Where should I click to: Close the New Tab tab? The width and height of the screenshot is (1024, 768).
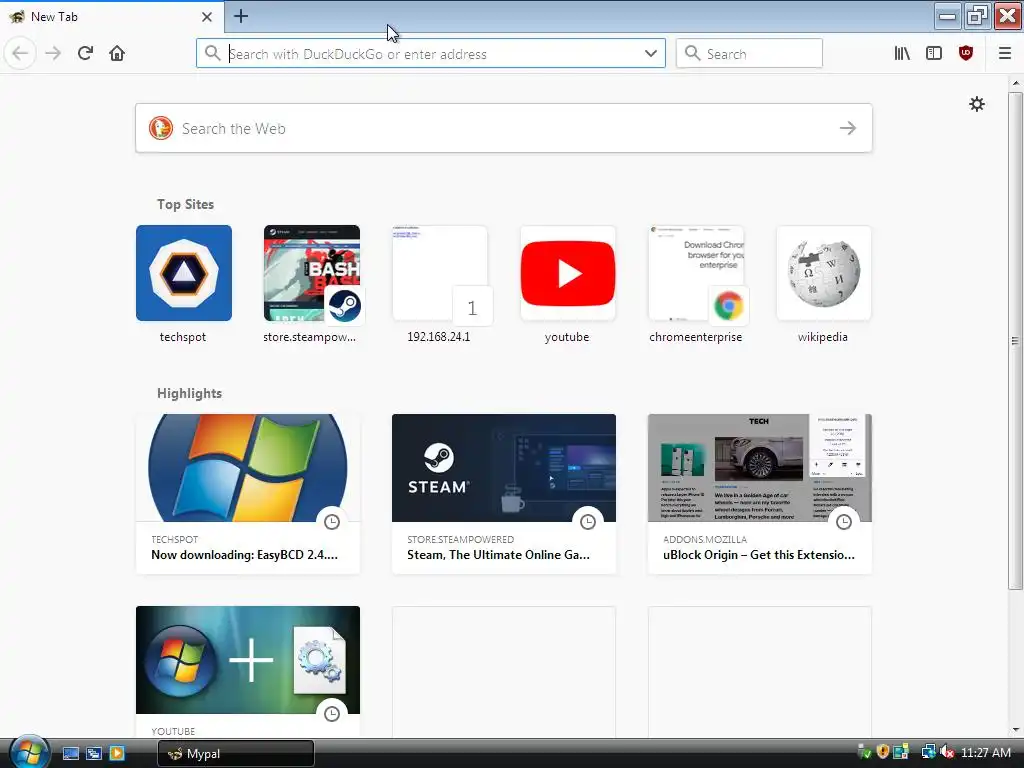[206, 17]
